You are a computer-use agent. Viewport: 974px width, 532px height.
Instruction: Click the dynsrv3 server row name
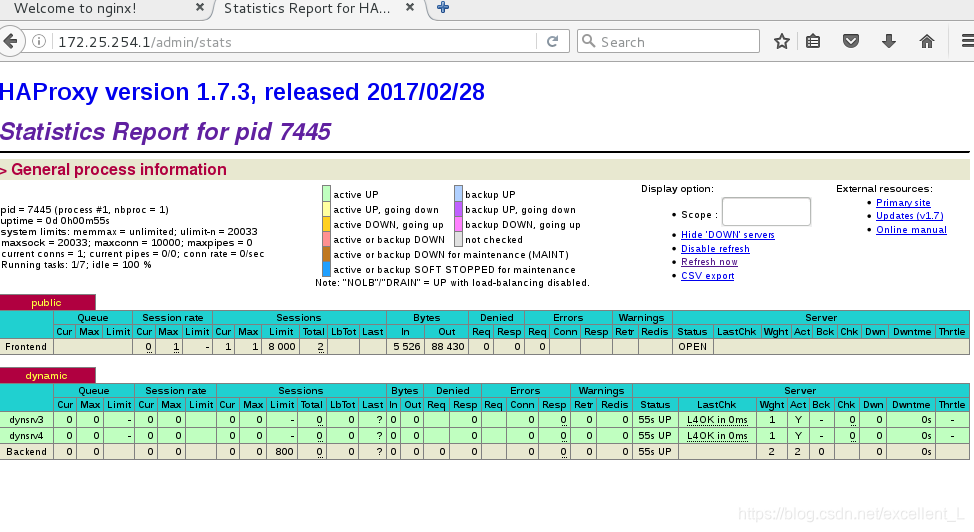[26, 420]
